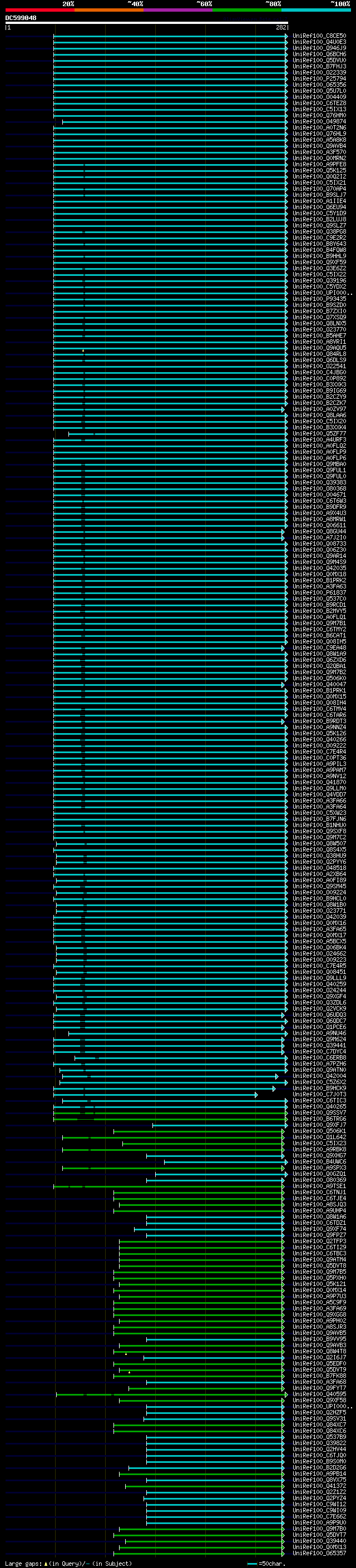Select the UniRef100_Q537B9 label
Viewport: 356px width, 1568px height.
coord(319,1437)
